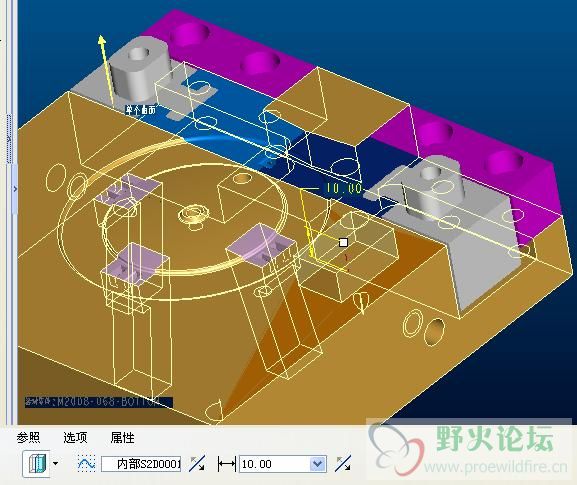Click the 单个曲面 label on the model

[141, 110]
